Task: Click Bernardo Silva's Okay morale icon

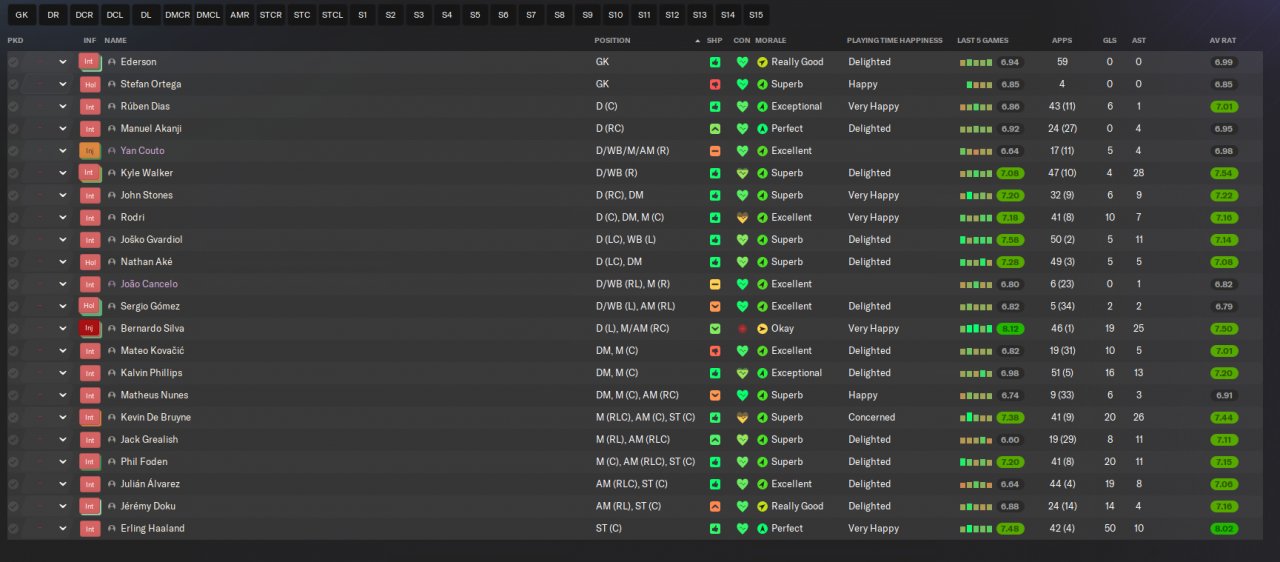Action: [x=762, y=328]
